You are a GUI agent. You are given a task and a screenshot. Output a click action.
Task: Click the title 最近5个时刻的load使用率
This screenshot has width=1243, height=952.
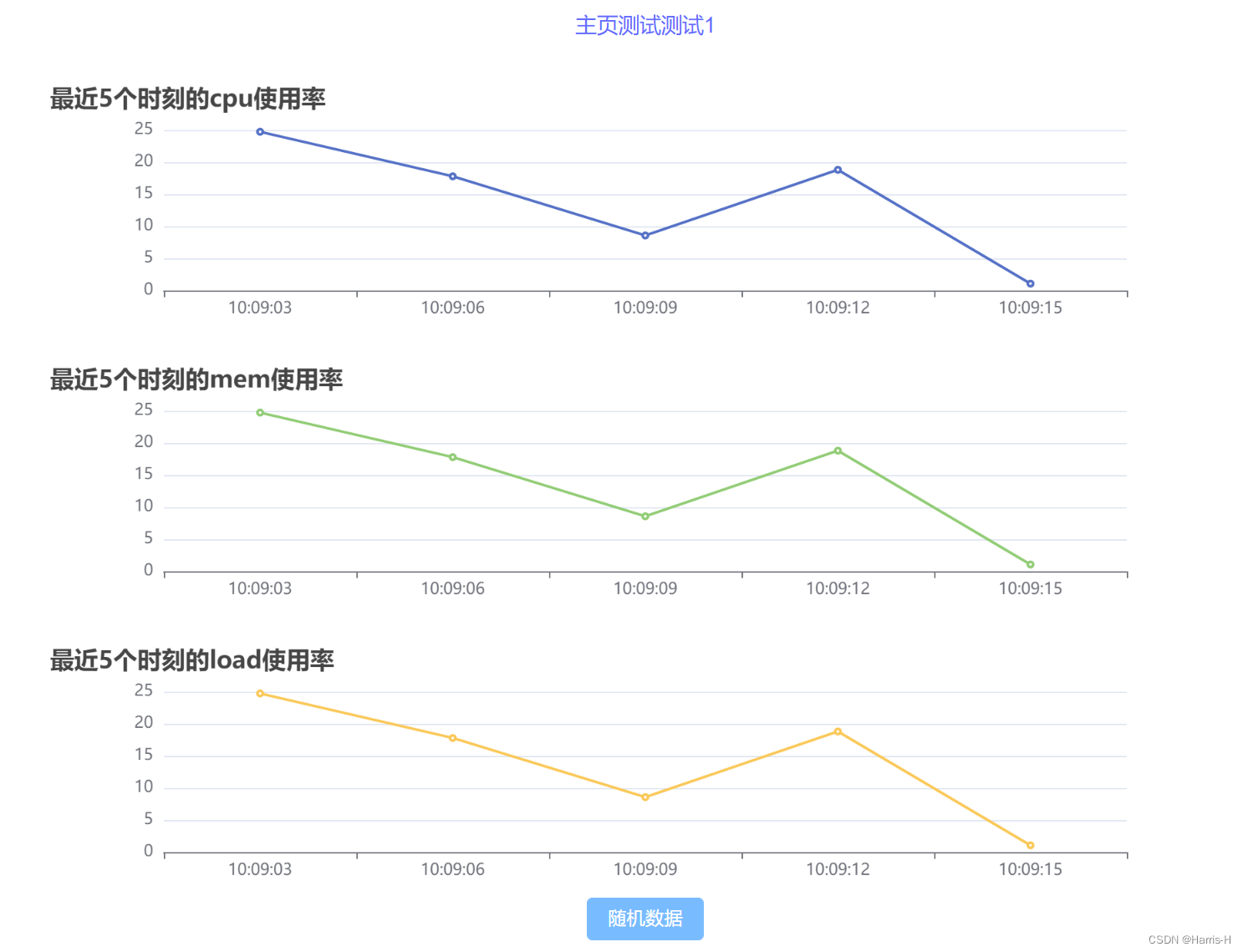click(191, 659)
